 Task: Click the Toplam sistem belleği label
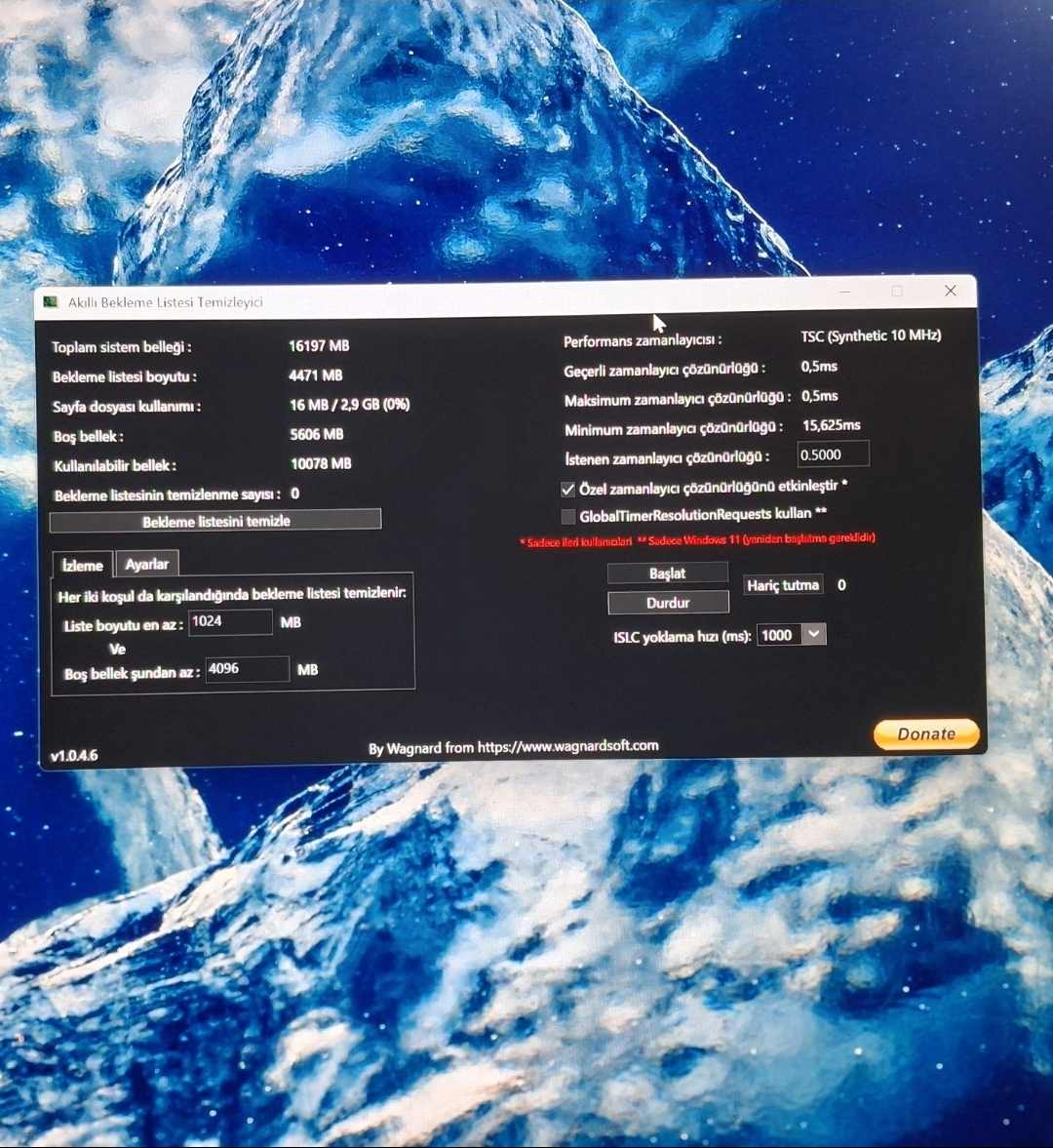(122, 347)
